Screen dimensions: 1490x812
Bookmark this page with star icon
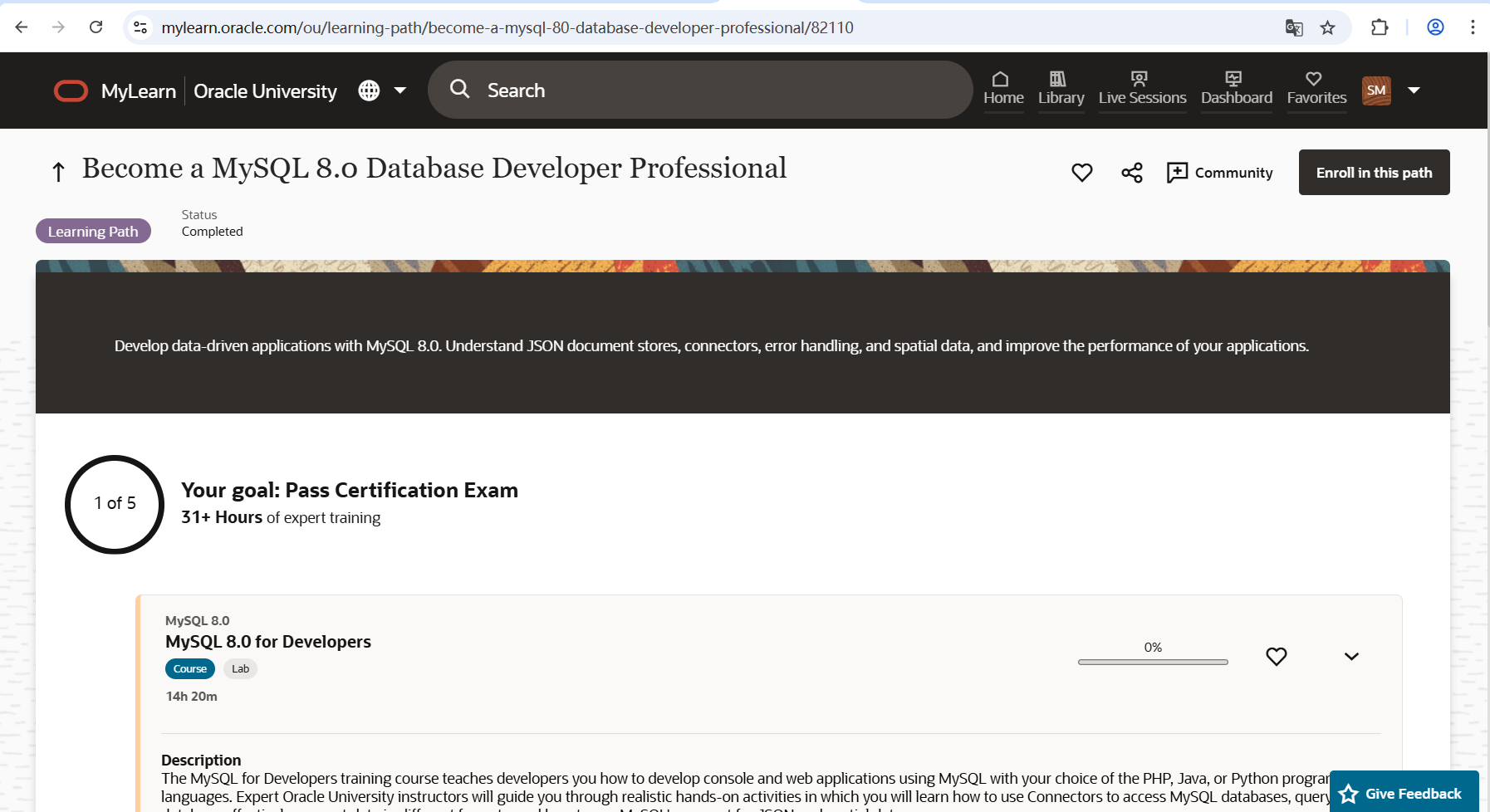coord(1327,27)
